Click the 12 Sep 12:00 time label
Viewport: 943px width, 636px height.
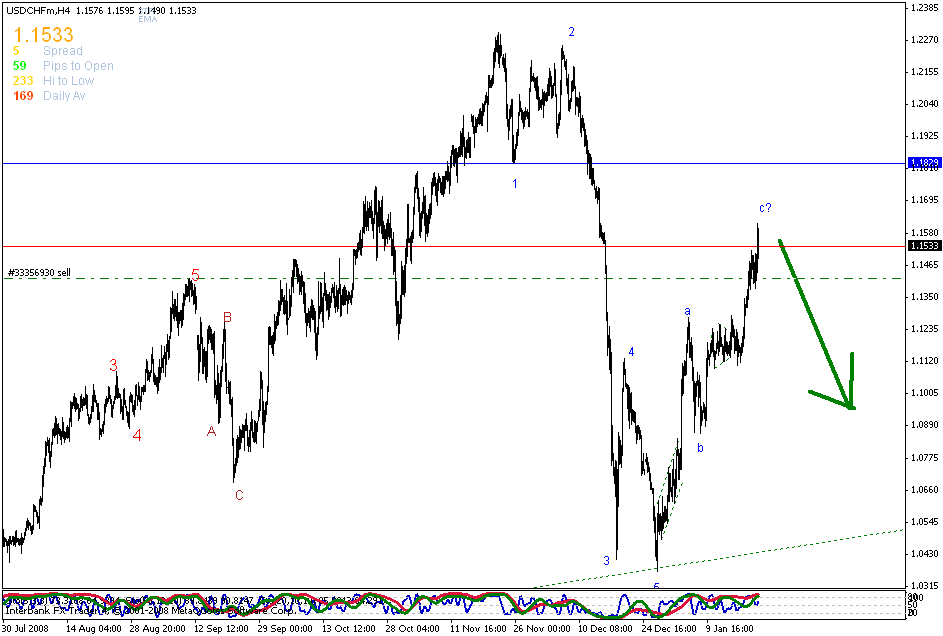(x=221, y=629)
